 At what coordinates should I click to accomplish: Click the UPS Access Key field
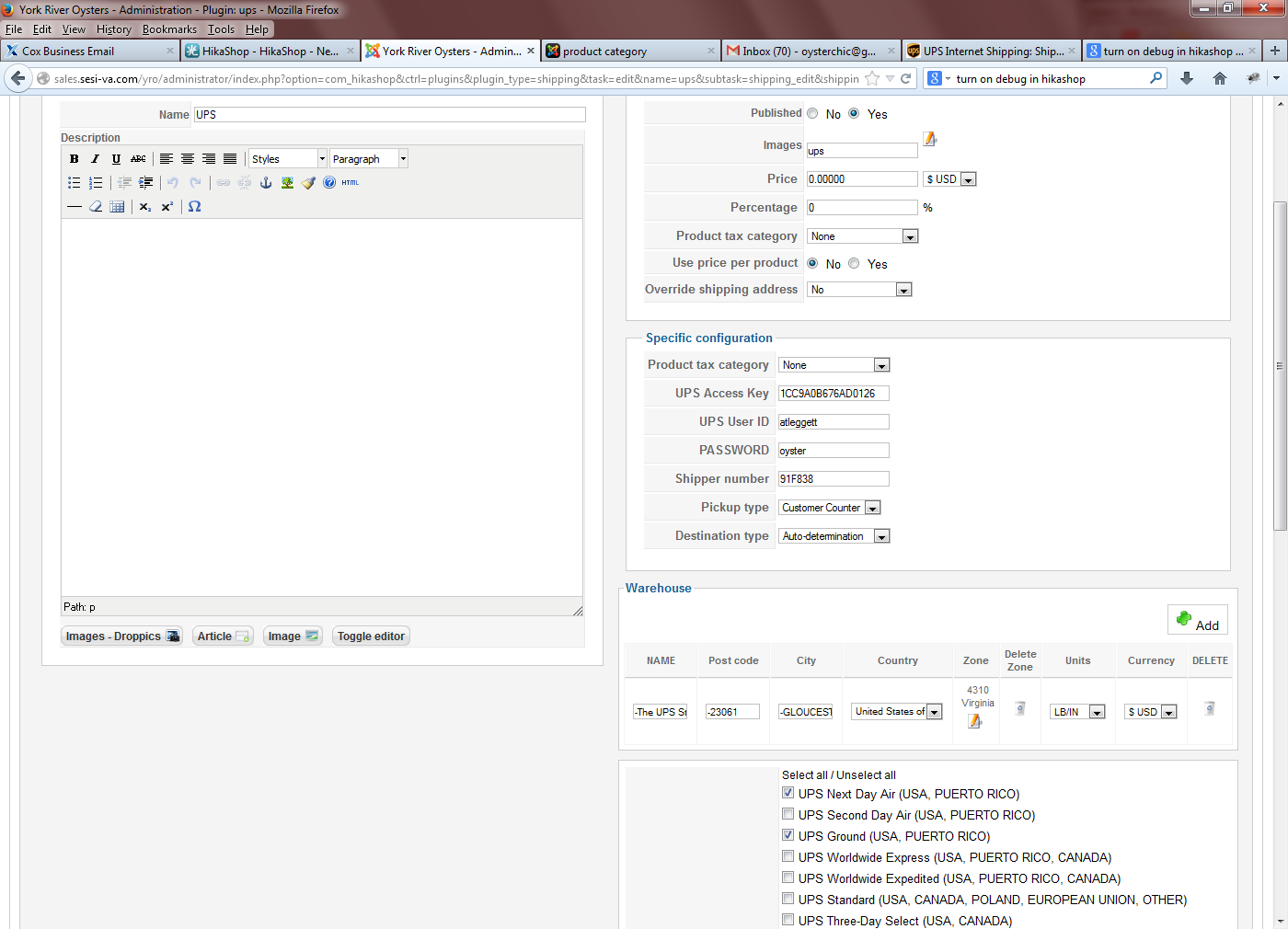pyautogui.click(x=834, y=394)
